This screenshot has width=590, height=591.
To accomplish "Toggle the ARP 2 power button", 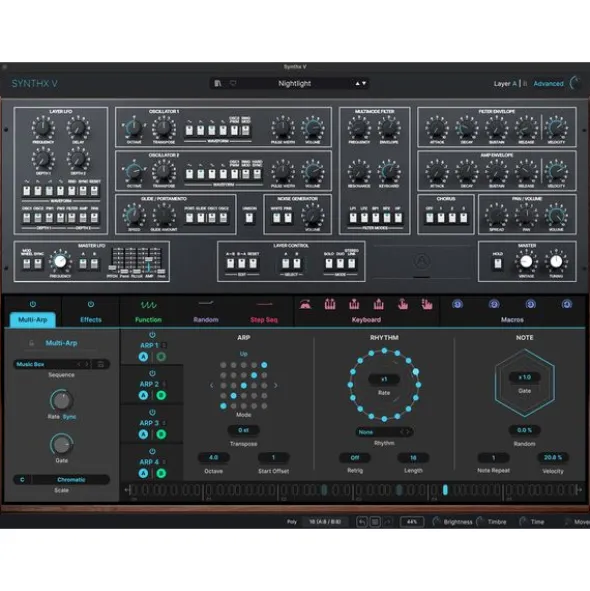I will click(152, 374).
